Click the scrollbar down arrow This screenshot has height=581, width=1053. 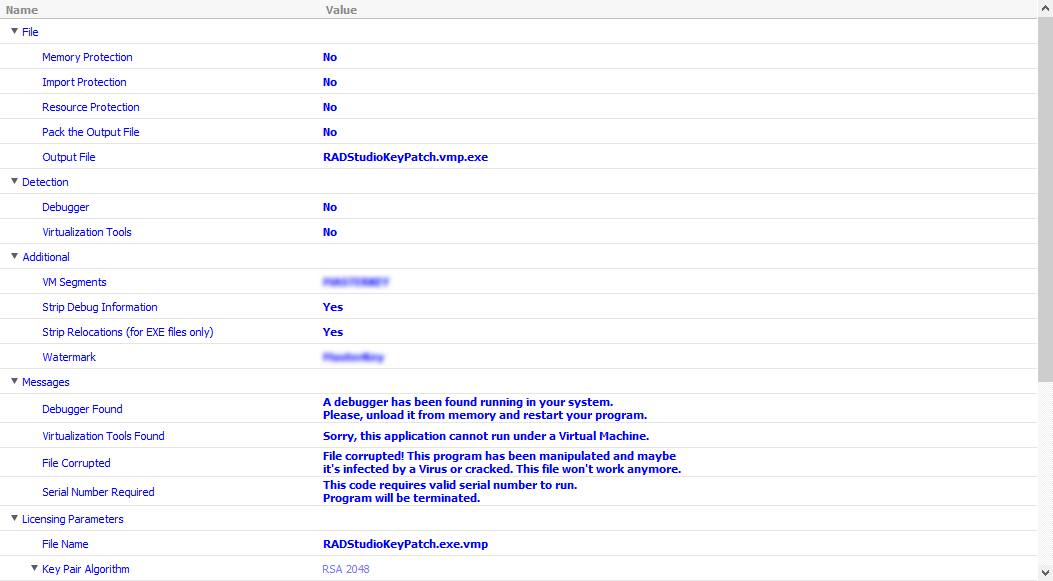click(x=1046, y=573)
